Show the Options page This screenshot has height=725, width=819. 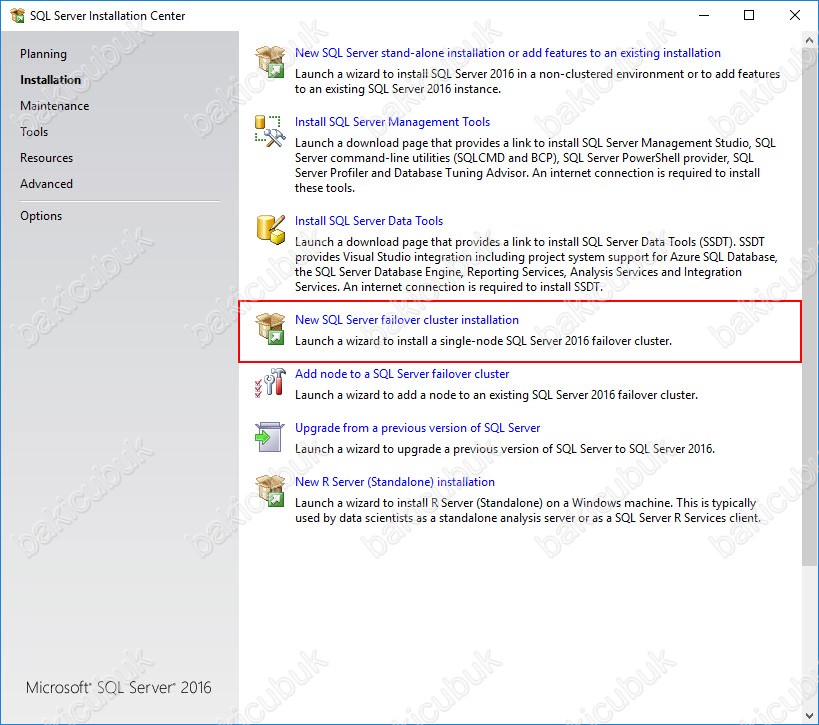point(41,216)
